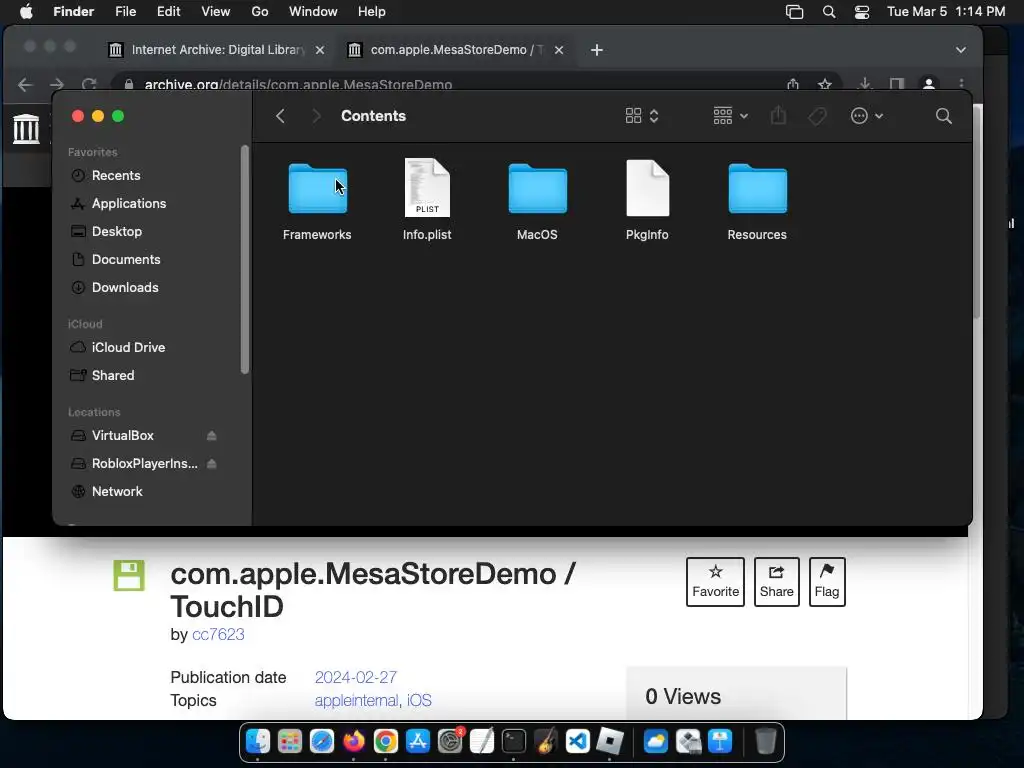This screenshot has height=768, width=1024.
Task: Open the Help menu
Action: click(372, 12)
